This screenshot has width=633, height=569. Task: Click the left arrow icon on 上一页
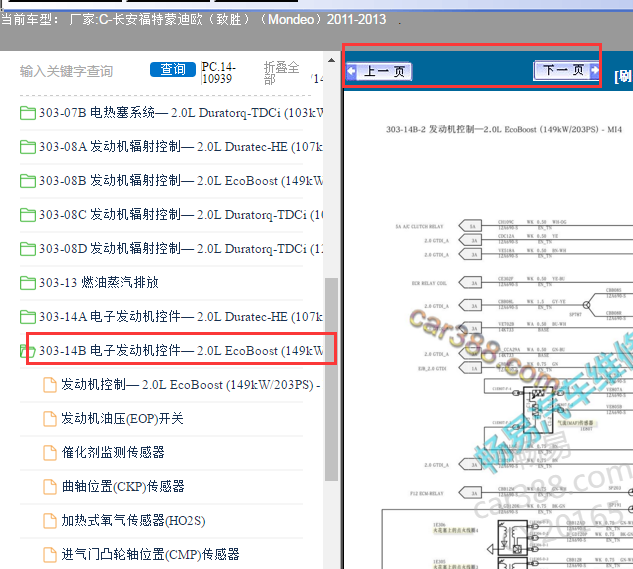351,71
